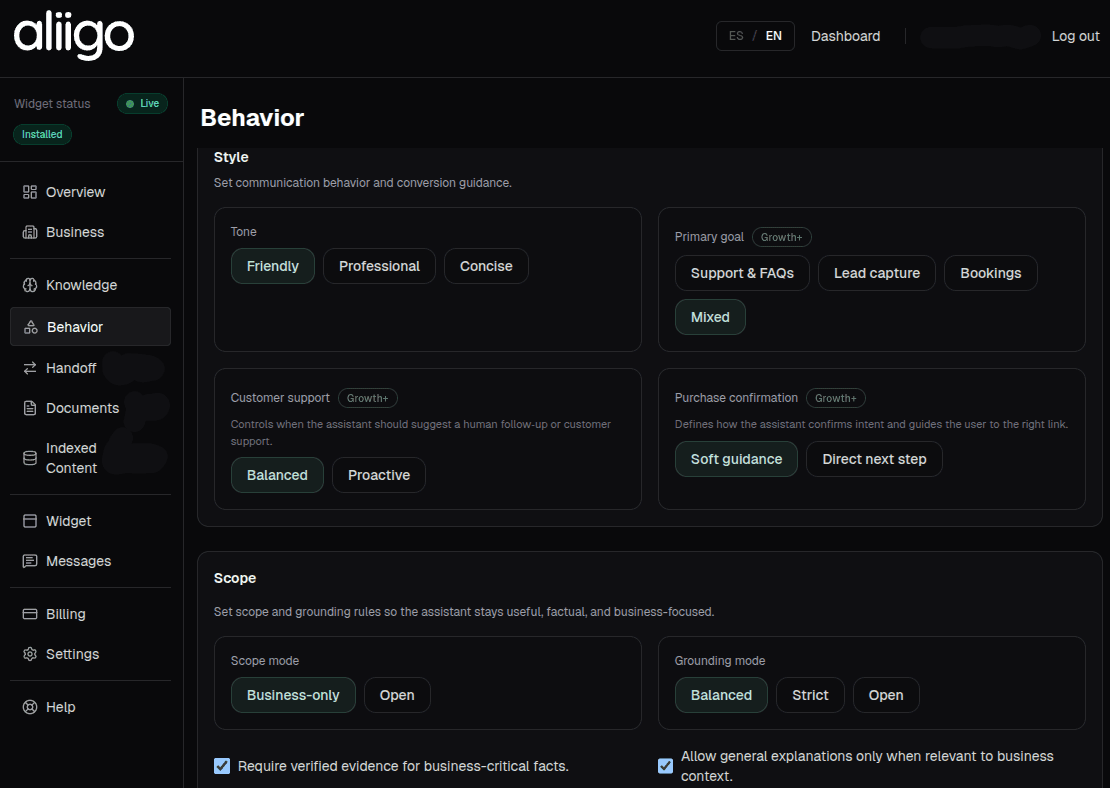This screenshot has width=1110, height=788.
Task: Set Grounding mode to Strict
Action: tap(810, 694)
